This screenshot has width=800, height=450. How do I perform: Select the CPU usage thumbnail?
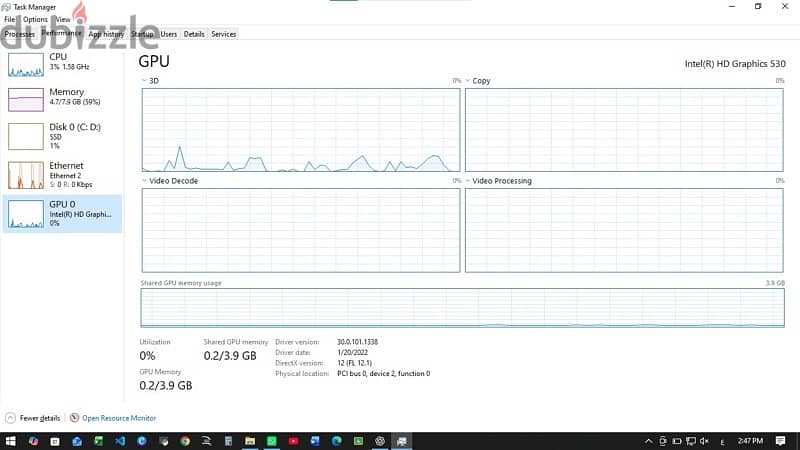click(x=26, y=65)
